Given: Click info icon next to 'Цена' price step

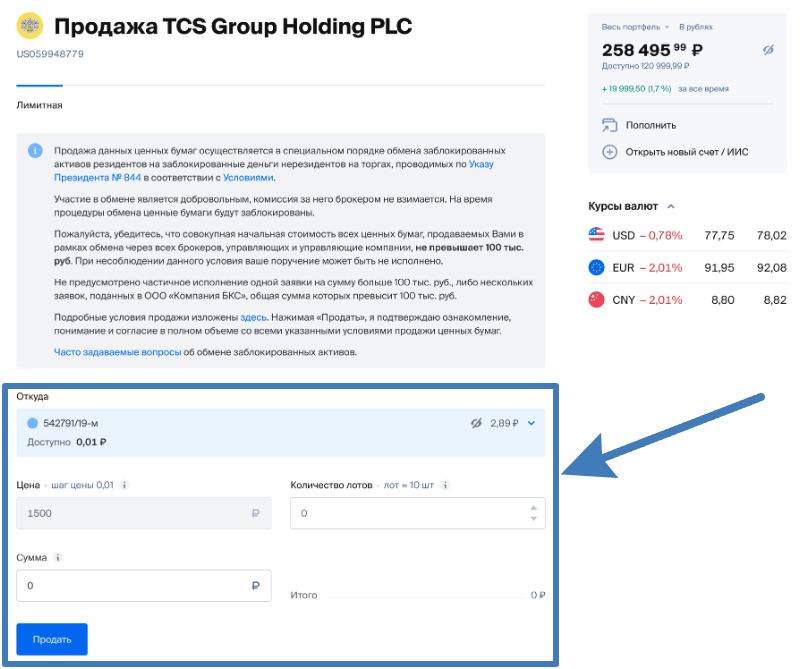Looking at the screenshot, I should pyautogui.click(x=125, y=485).
